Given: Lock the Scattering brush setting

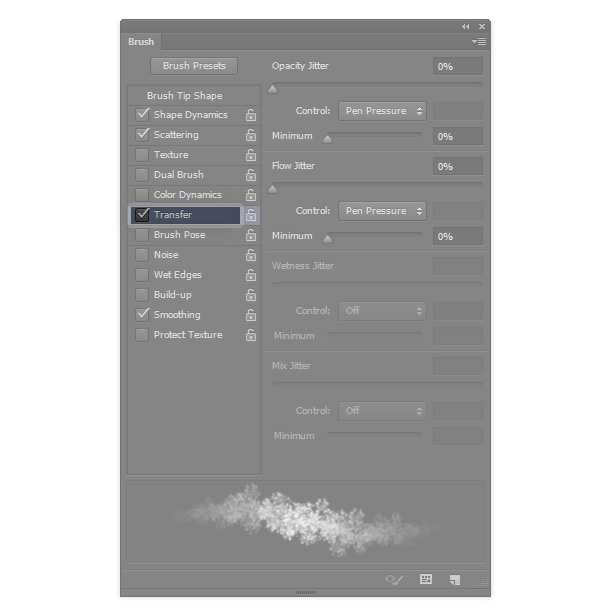Looking at the screenshot, I should coord(251,135).
